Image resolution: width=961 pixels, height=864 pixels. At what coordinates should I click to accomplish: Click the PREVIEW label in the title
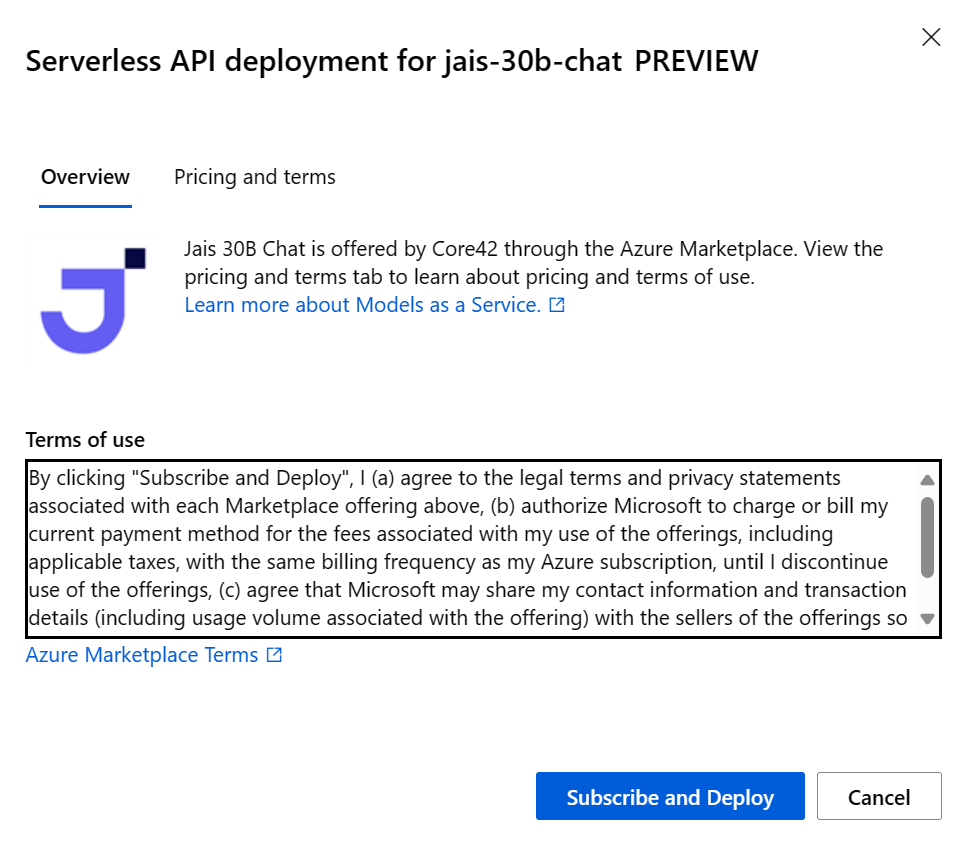(x=696, y=61)
